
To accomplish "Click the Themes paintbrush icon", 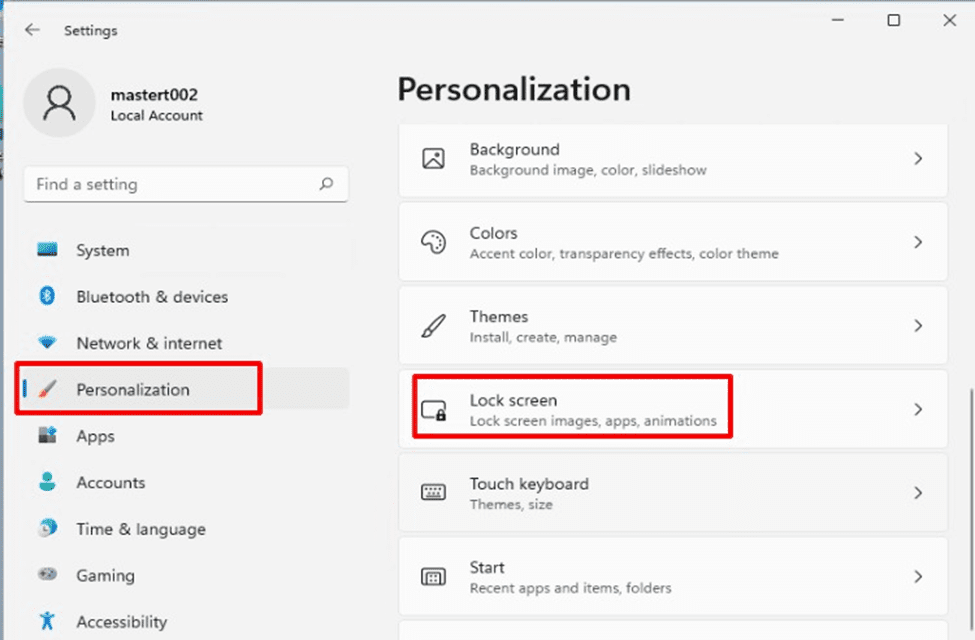I will tap(433, 326).
